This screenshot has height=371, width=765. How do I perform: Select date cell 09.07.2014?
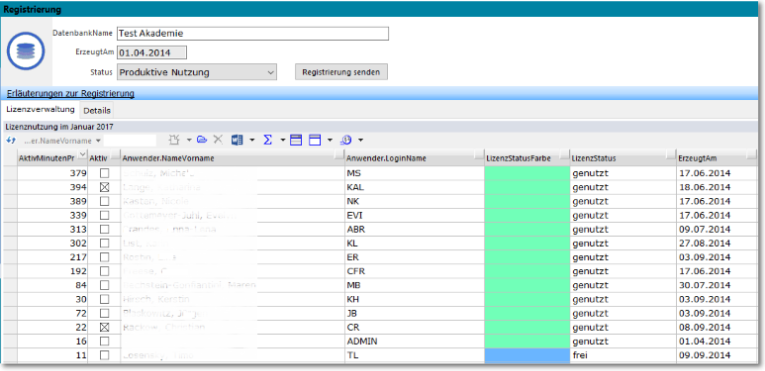point(717,229)
